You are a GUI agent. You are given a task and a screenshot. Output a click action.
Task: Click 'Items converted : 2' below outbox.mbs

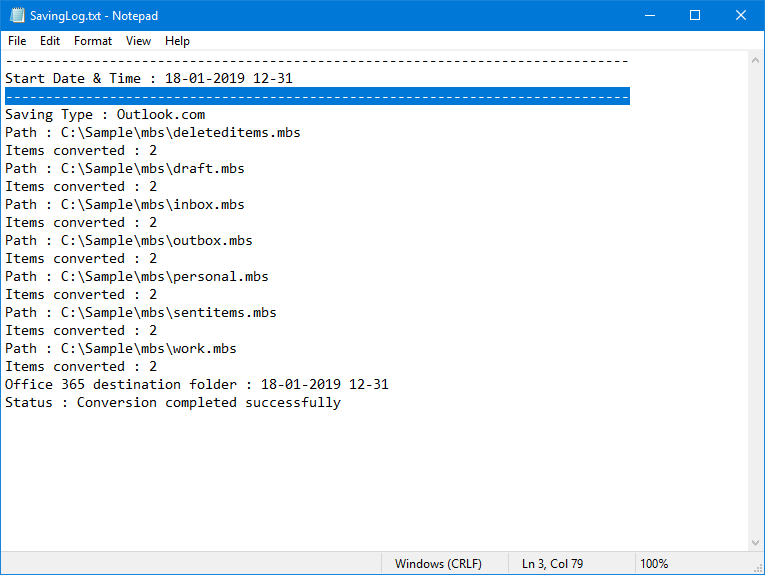(x=81, y=258)
